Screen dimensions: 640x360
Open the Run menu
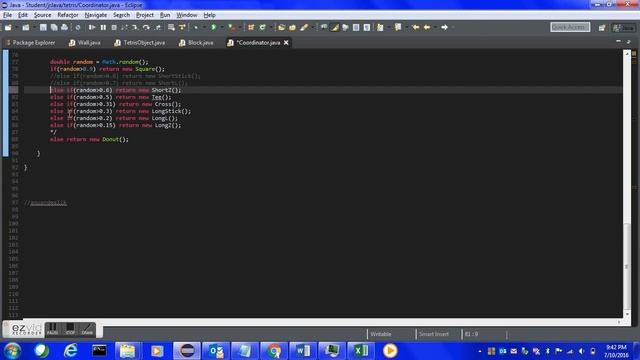pyautogui.click(x=165, y=15)
